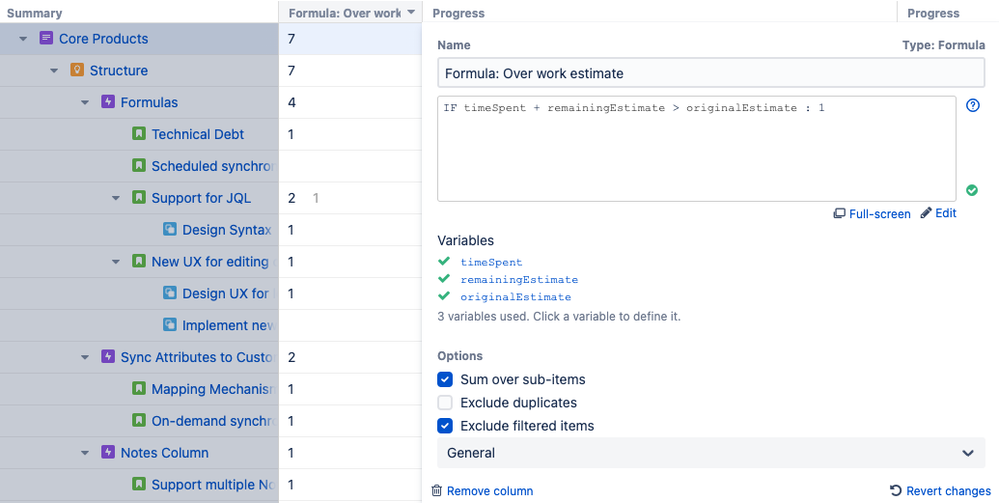This screenshot has height=503, width=999.
Task: Click the Notes Column epic icon
Action: (x=108, y=453)
